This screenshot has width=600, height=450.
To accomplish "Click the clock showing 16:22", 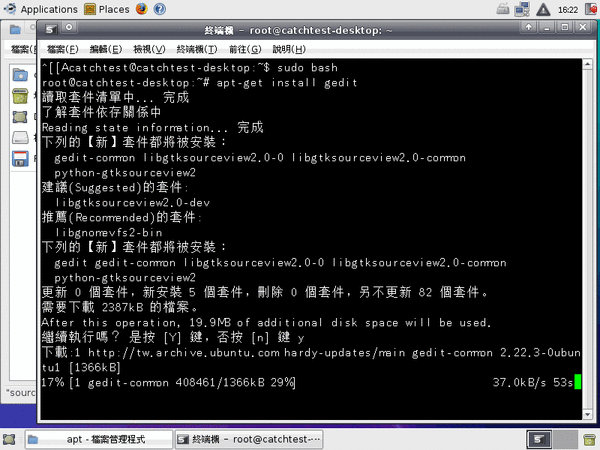I will pos(568,10).
